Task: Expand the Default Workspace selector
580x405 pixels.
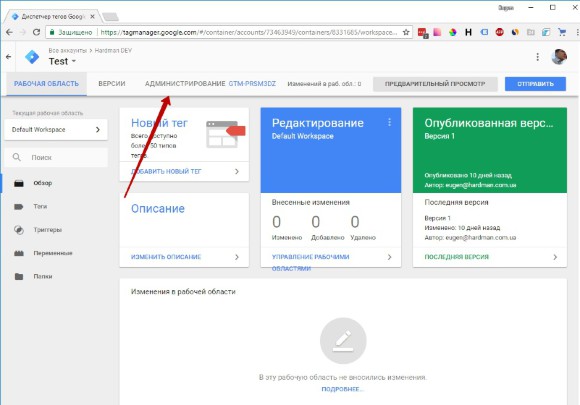Action: 56,129
